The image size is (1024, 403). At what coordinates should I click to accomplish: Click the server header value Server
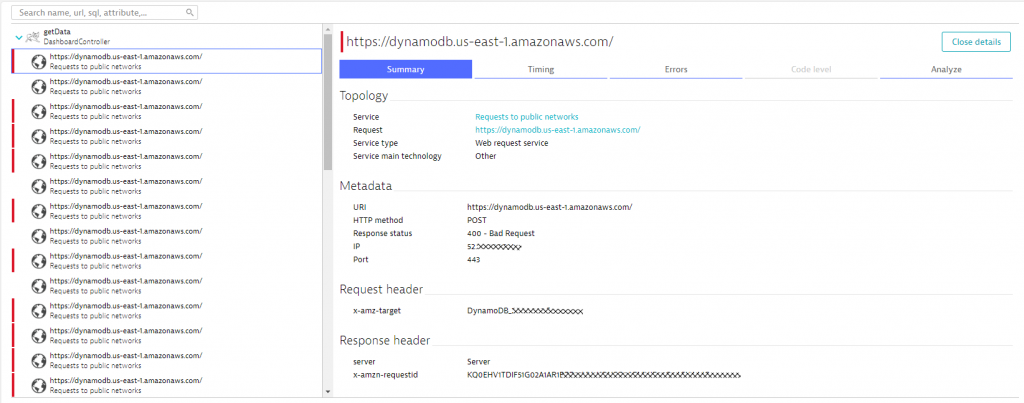(x=479, y=362)
